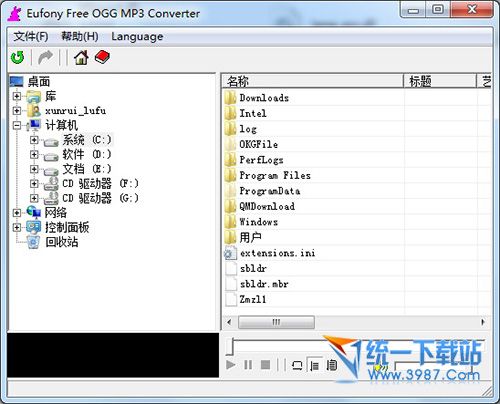500x404 pixels.
Task: Expand the 软件 (D:) drive node
Action: [34, 154]
